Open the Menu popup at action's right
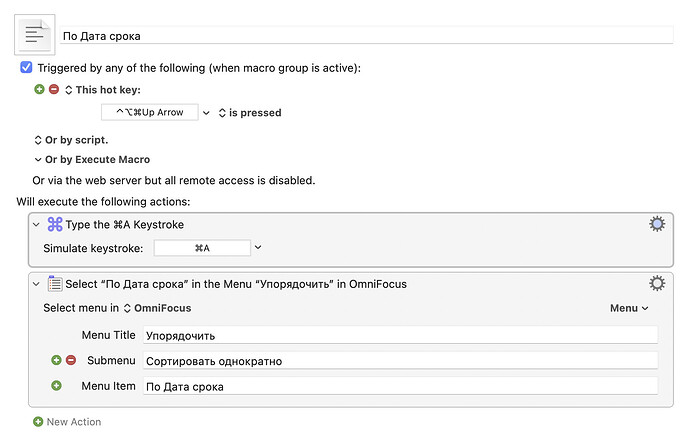The image size is (690, 438). [629, 308]
